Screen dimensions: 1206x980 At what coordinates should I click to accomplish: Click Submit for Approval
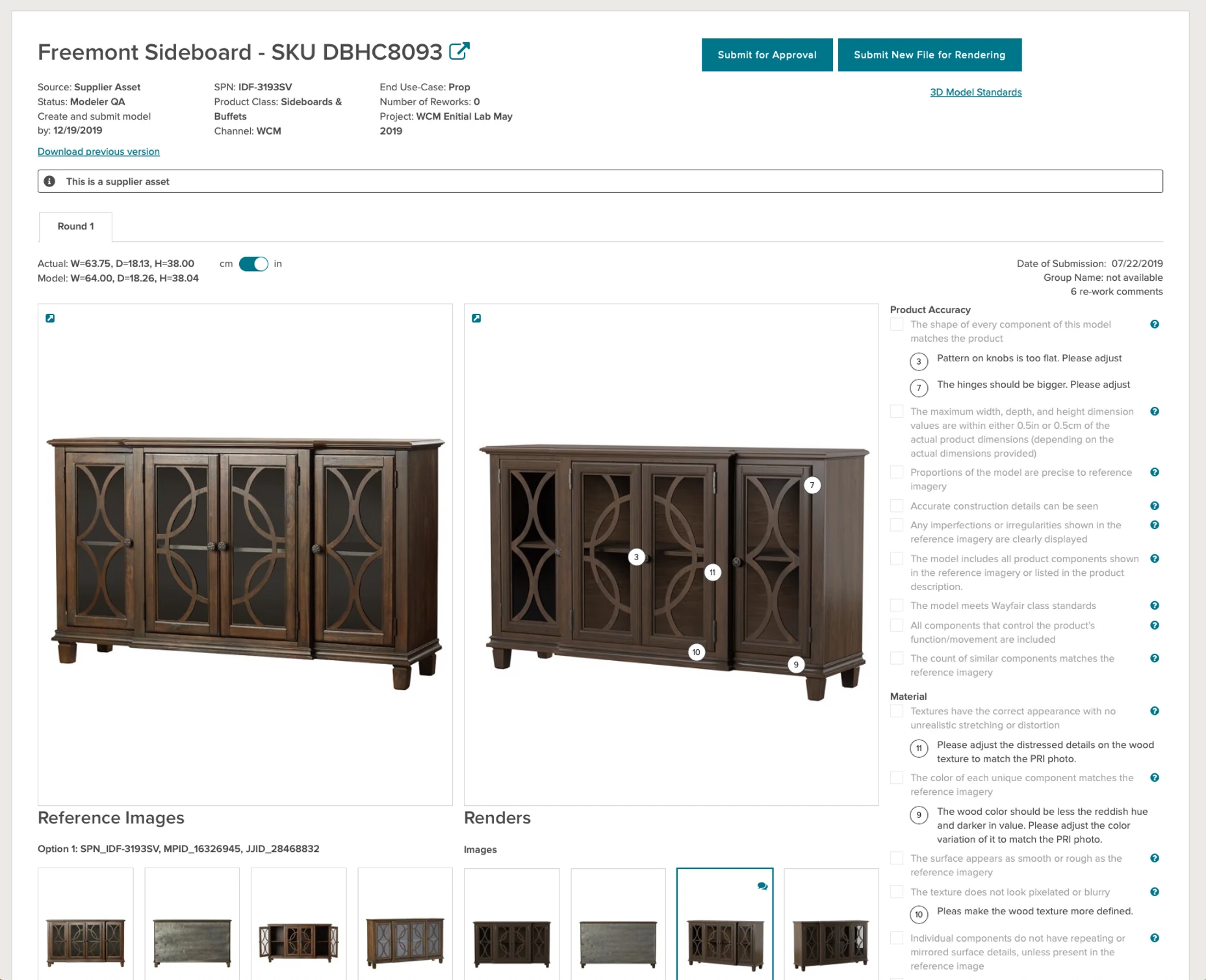(x=767, y=55)
